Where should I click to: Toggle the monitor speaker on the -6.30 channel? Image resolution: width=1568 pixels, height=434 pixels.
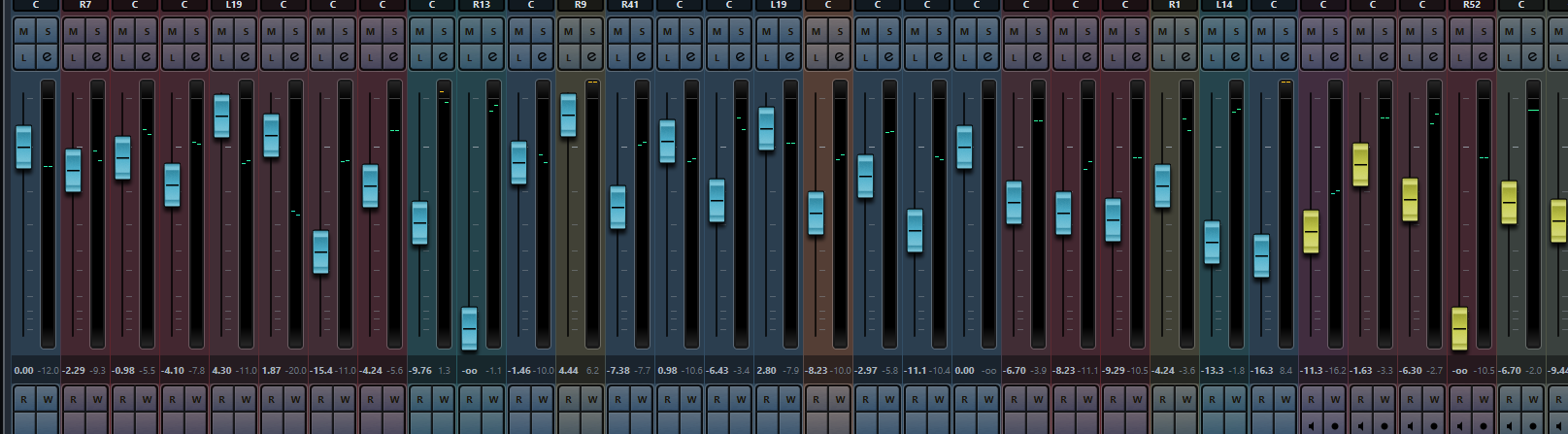click(x=1411, y=425)
